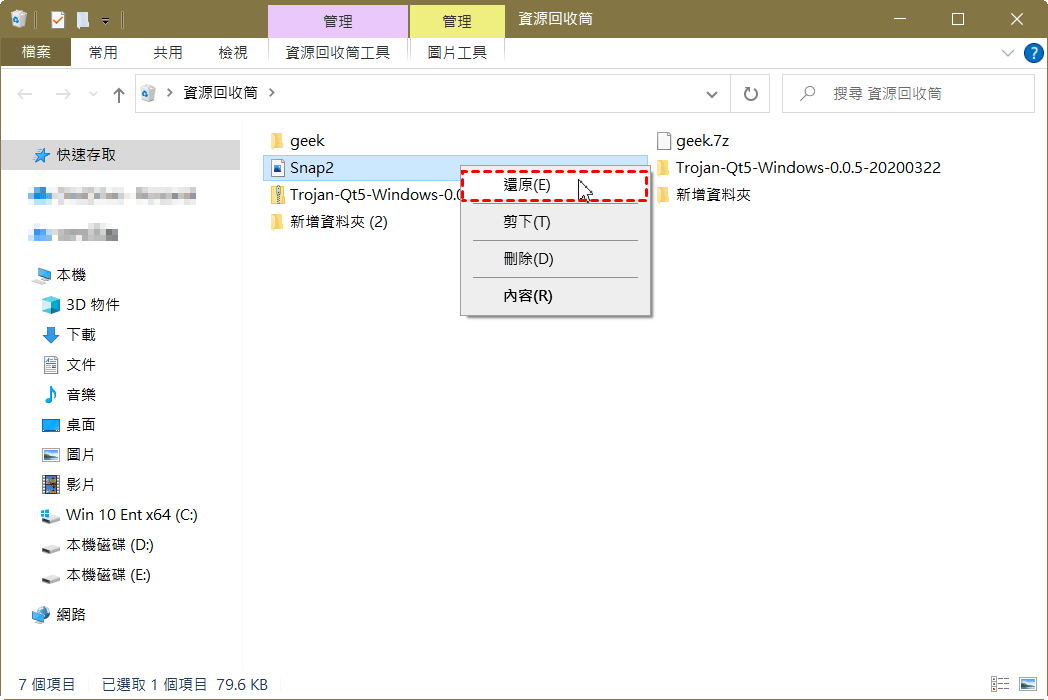Switch to details view in status bar
1048x700 pixels.
click(x=1000, y=684)
